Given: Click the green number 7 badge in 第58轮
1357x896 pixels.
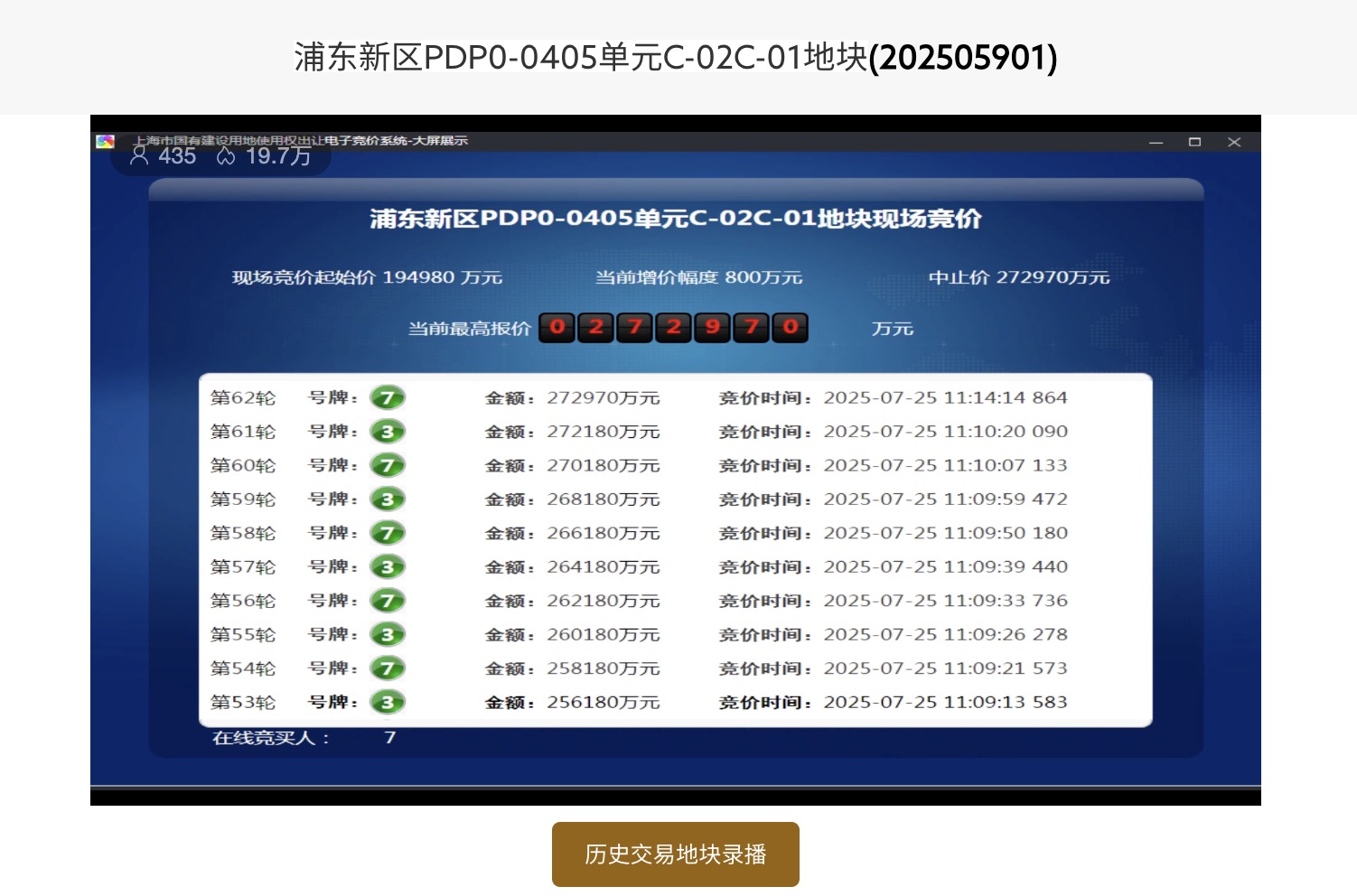Looking at the screenshot, I should tap(388, 533).
